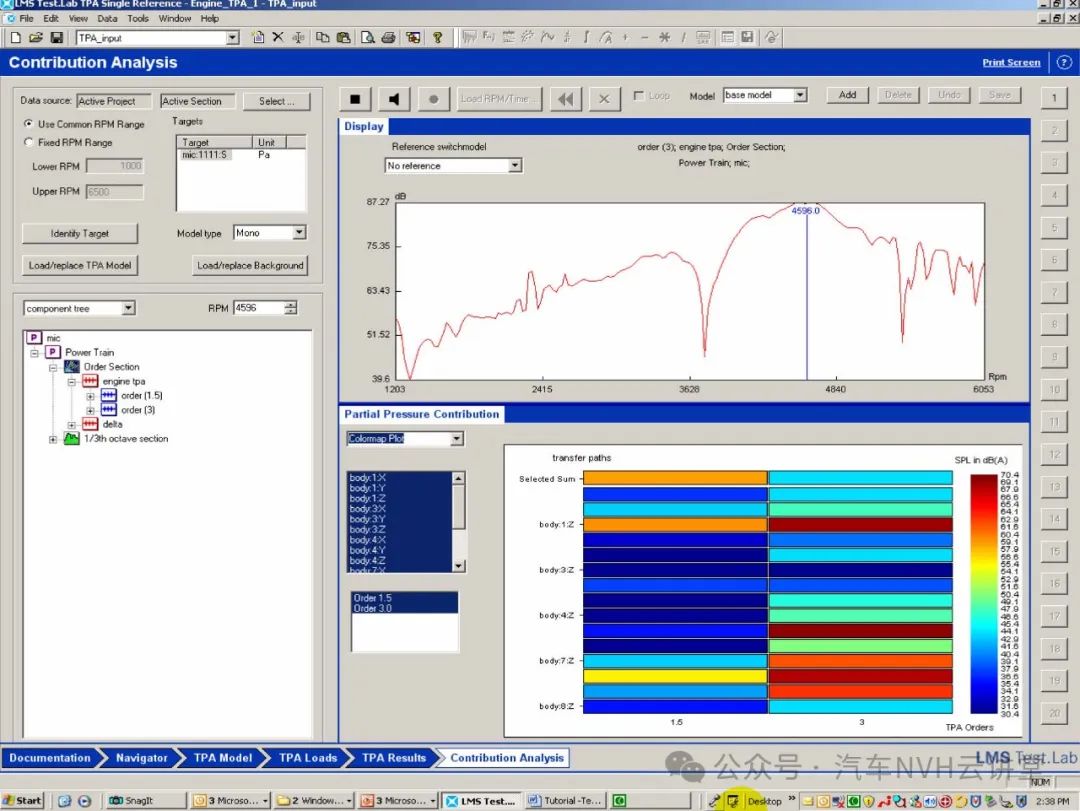
Task: Open the circled help icon beside Print Screen
Action: point(1063,62)
